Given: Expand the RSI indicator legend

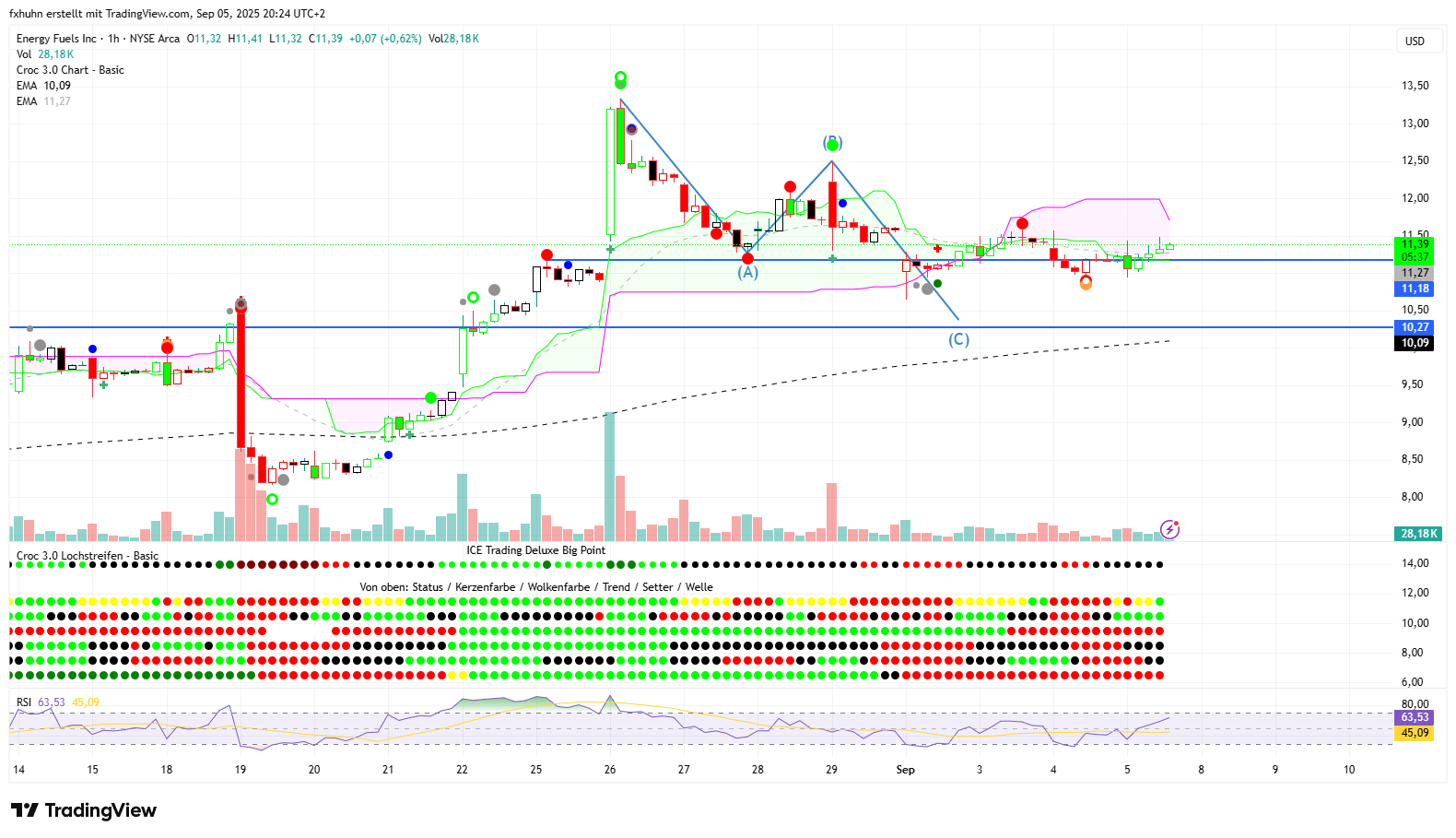Looking at the screenshot, I should click(24, 702).
